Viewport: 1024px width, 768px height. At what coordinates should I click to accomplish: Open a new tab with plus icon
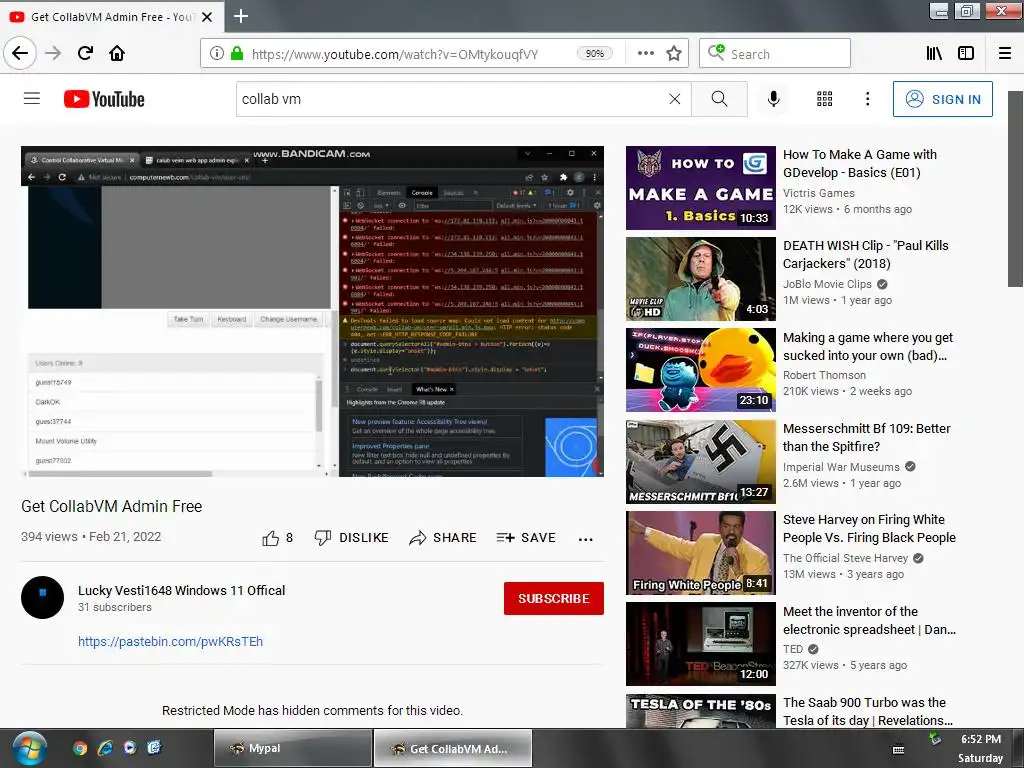(240, 16)
